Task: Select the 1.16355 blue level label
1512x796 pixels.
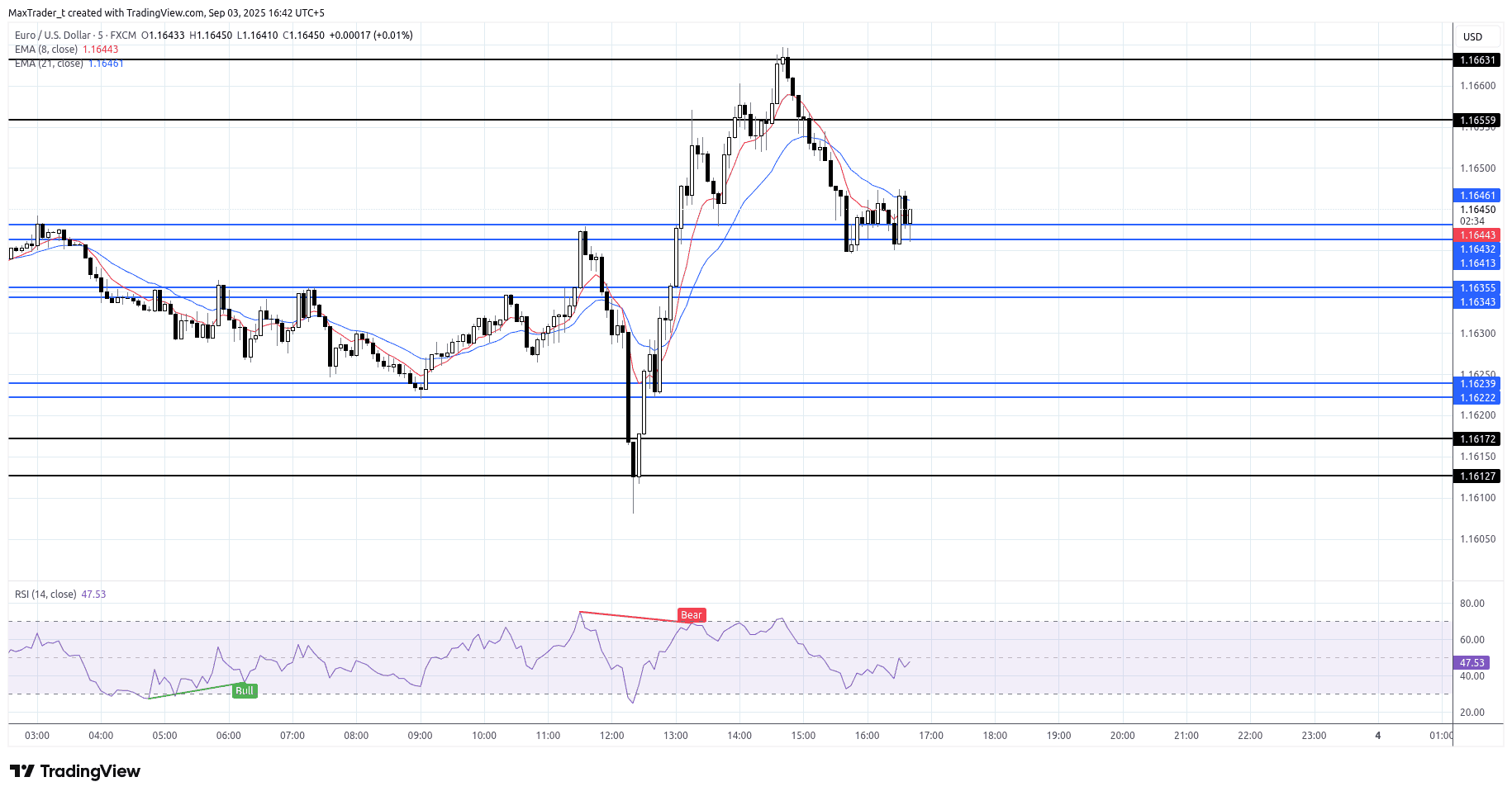Action: (1476, 288)
